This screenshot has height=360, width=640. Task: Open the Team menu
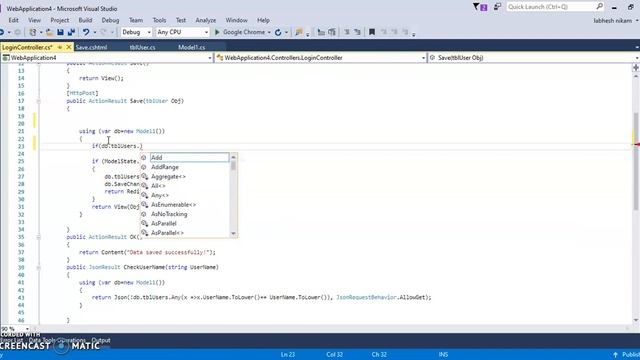[x=136, y=20]
